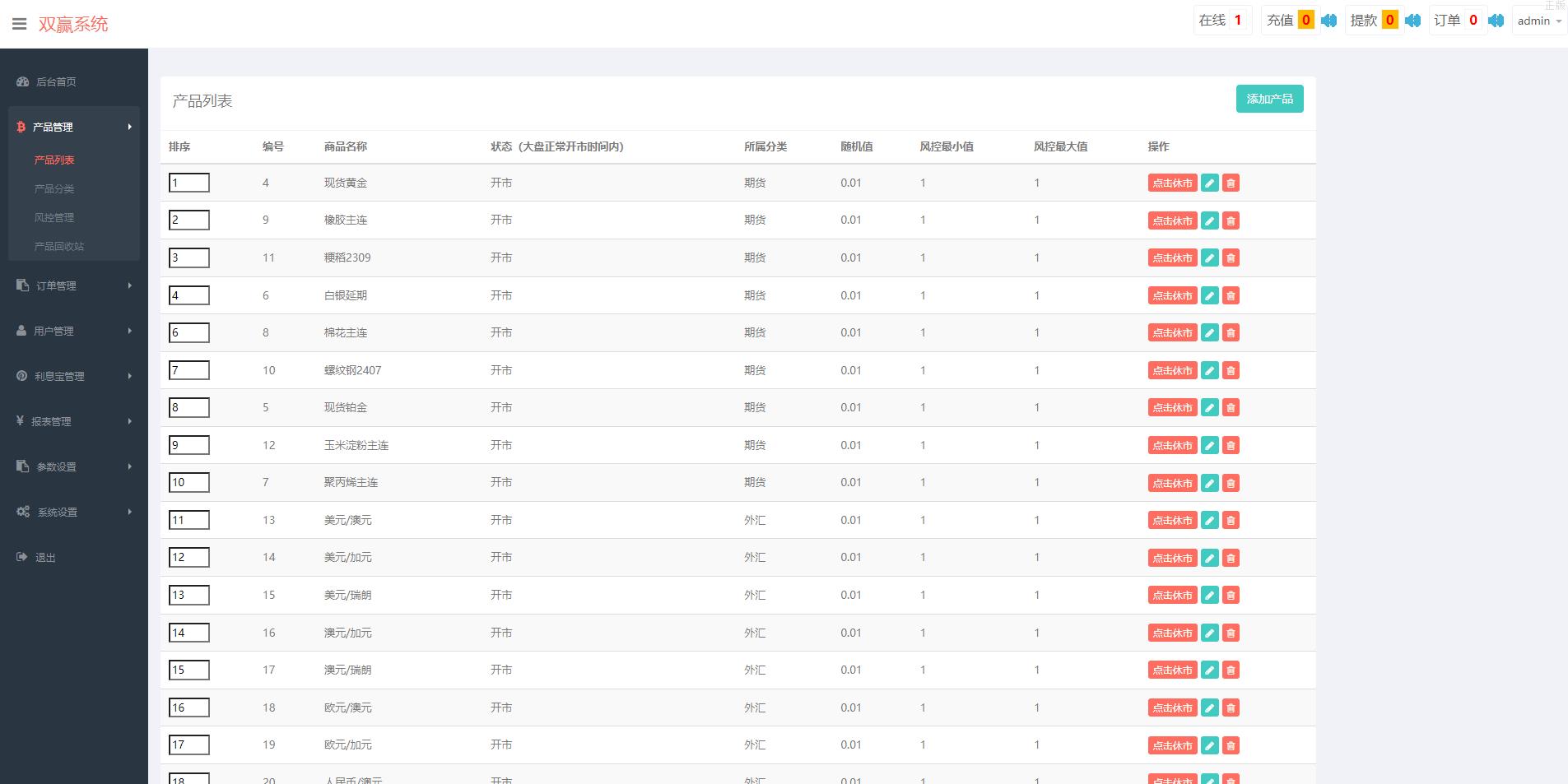Click the 添加产品 button
This screenshot has height=784, width=1568.
(x=1269, y=99)
